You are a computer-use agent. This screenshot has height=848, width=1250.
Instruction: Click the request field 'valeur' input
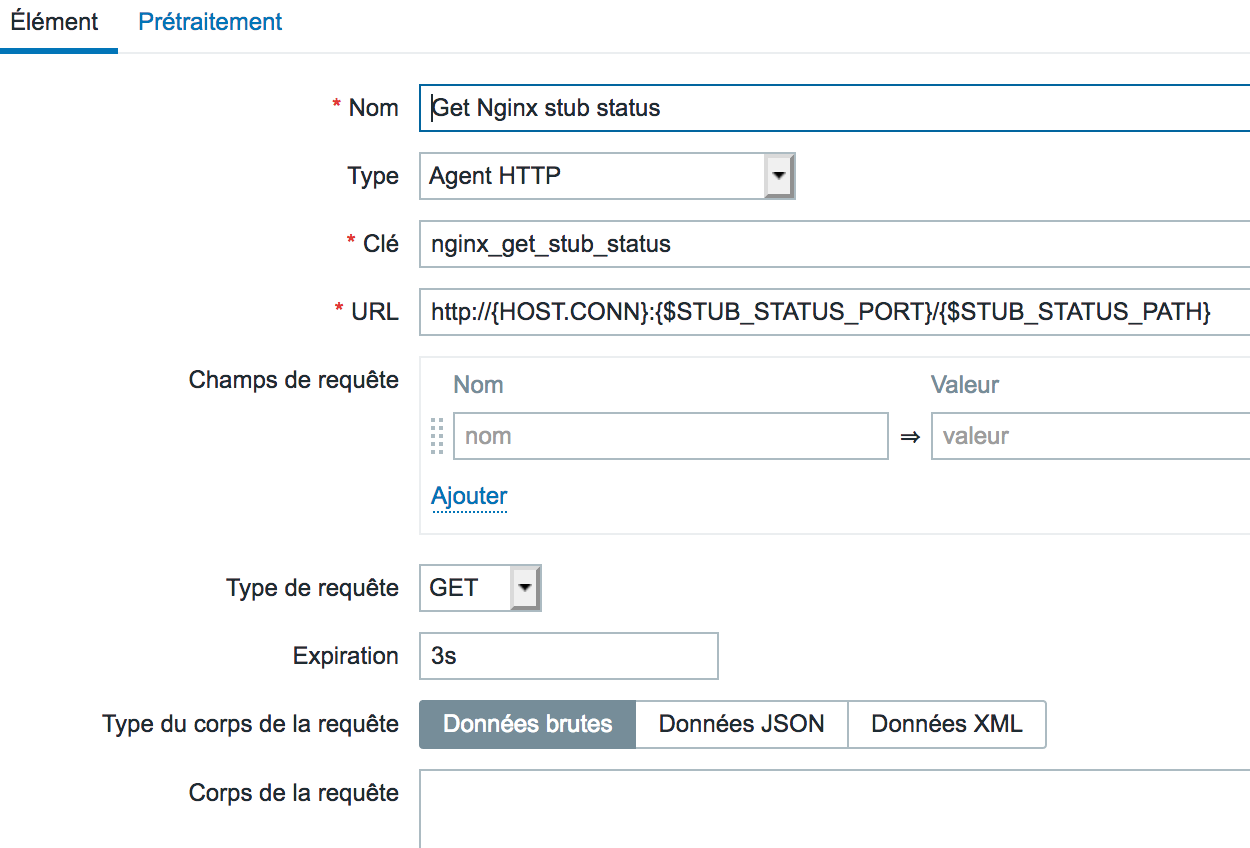[1090, 436]
